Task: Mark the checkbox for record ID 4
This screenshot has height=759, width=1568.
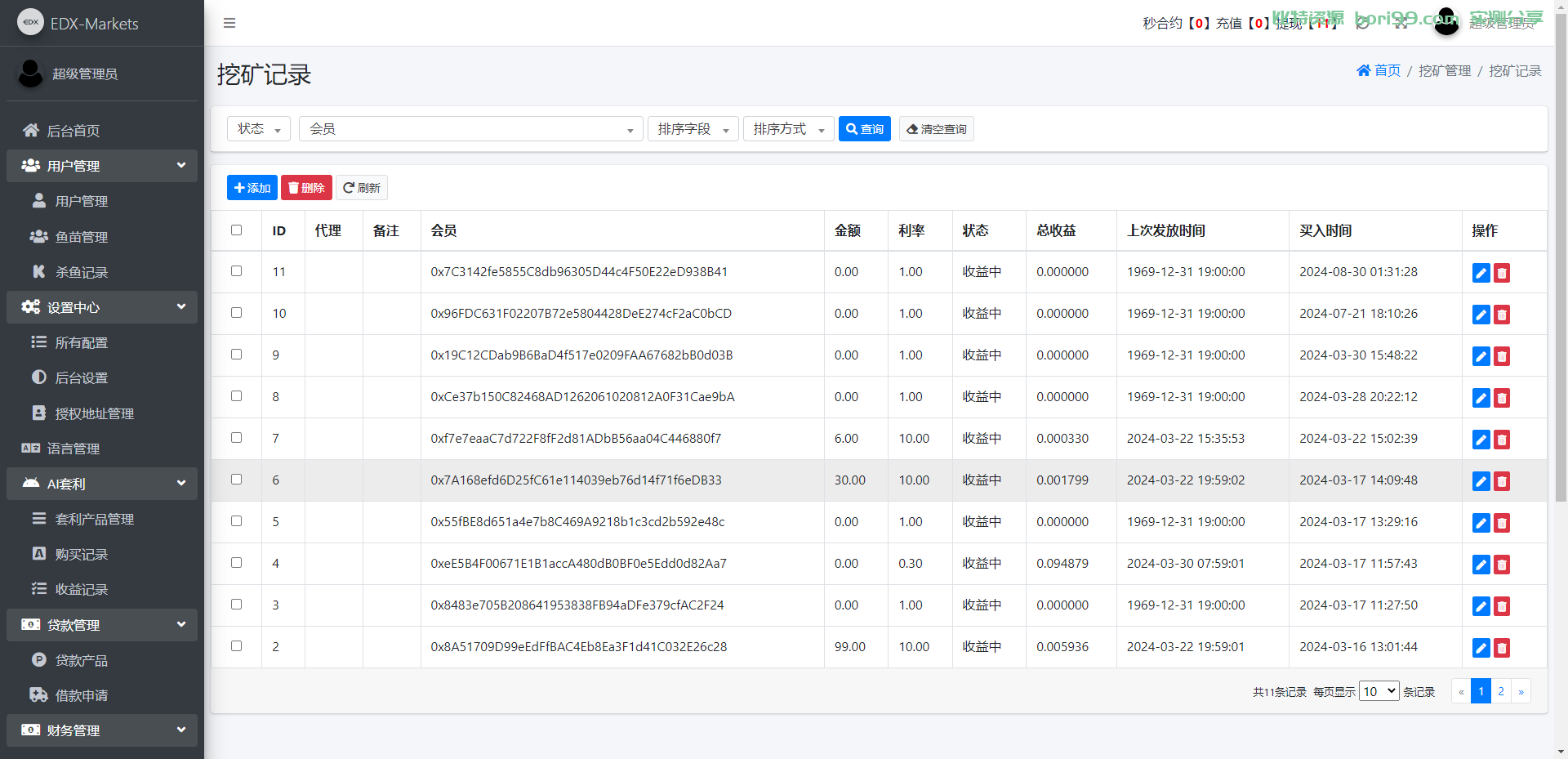Action: tap(236, 563)
